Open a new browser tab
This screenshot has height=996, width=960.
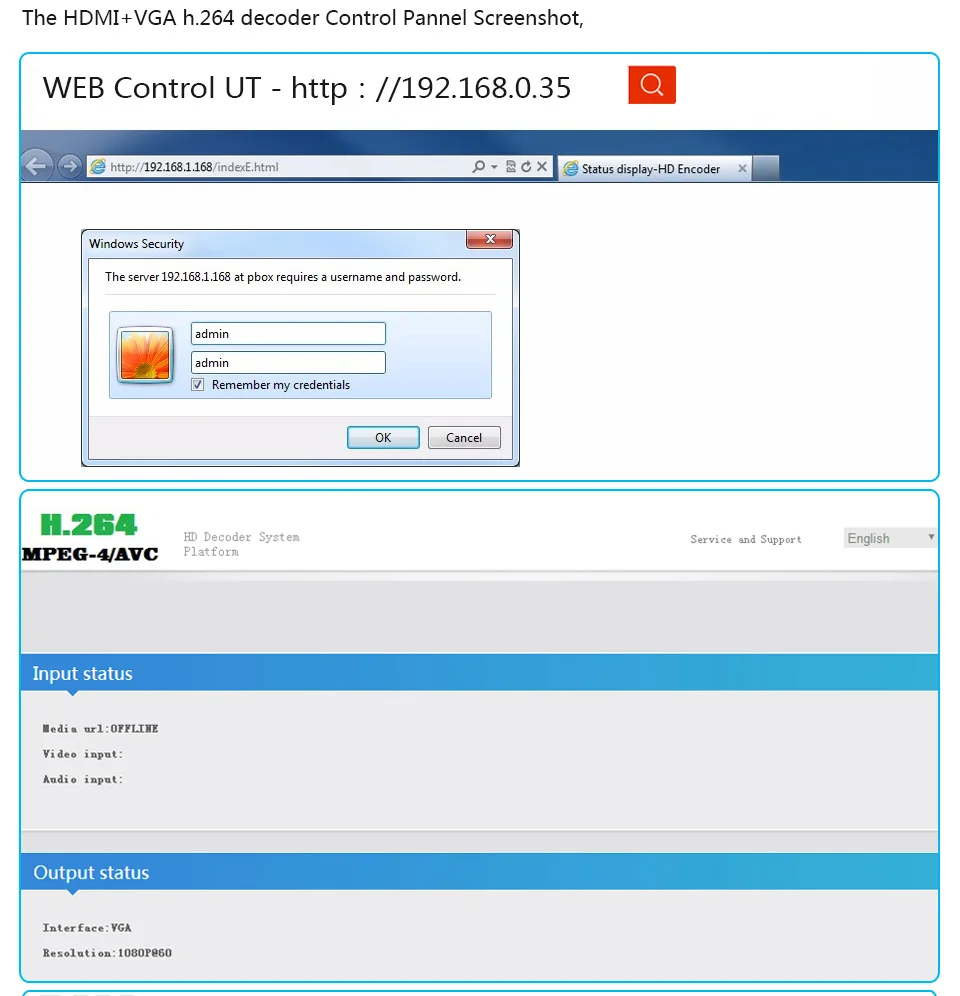click(766, 169)
